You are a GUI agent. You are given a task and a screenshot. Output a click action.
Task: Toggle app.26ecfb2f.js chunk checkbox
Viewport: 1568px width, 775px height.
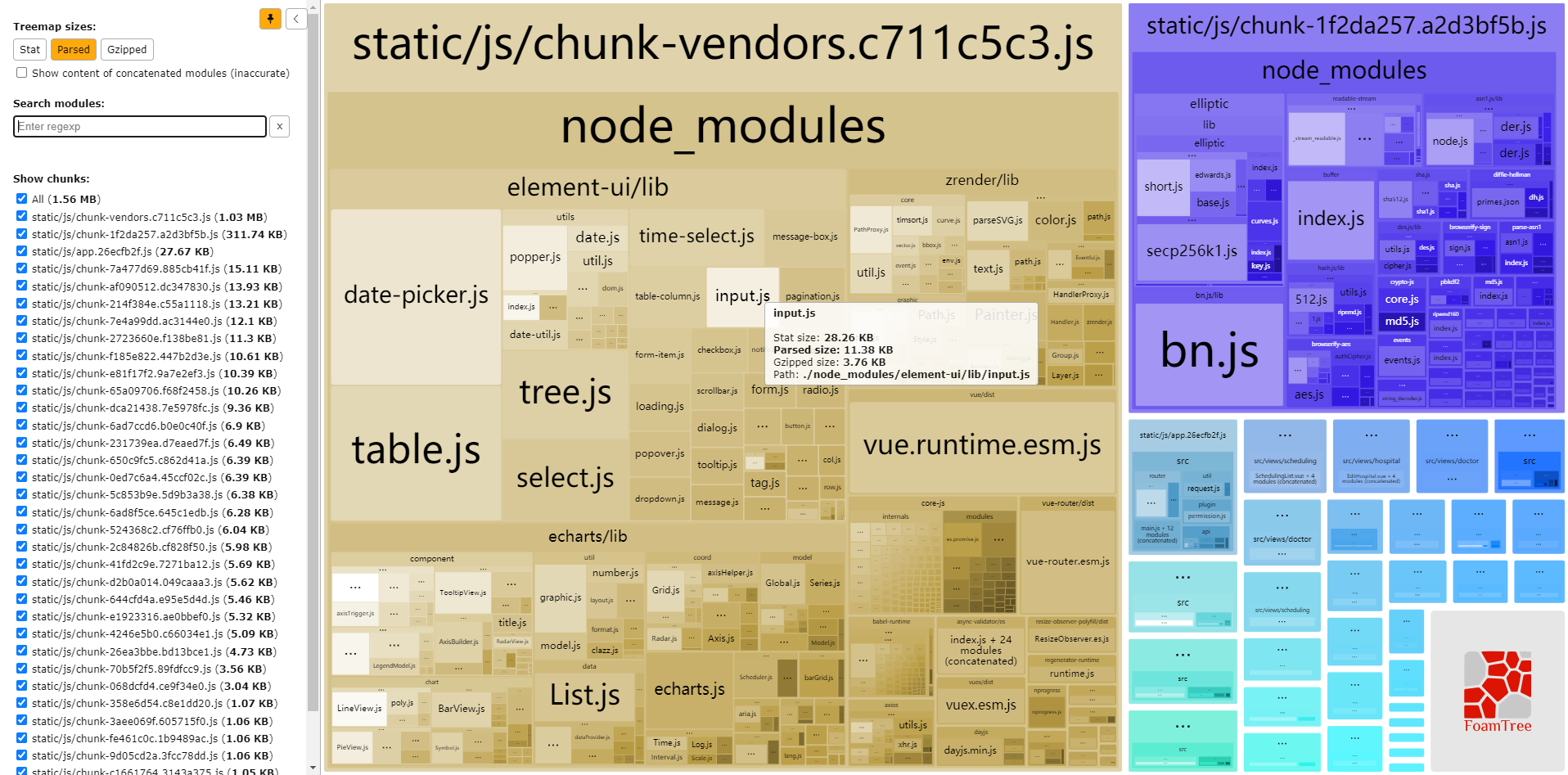coord(22,251)
